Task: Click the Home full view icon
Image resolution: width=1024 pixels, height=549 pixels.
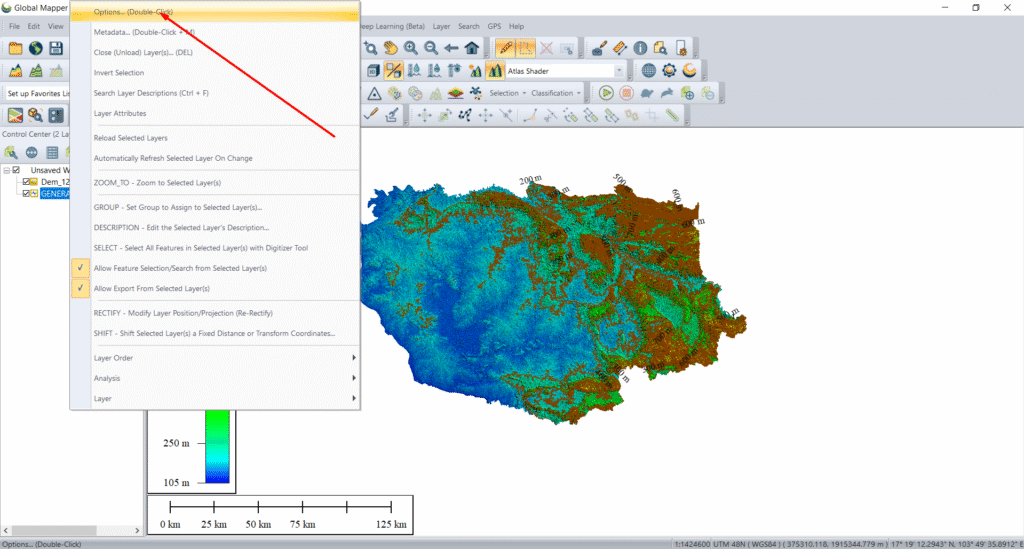Action: (x=472, y=48)
